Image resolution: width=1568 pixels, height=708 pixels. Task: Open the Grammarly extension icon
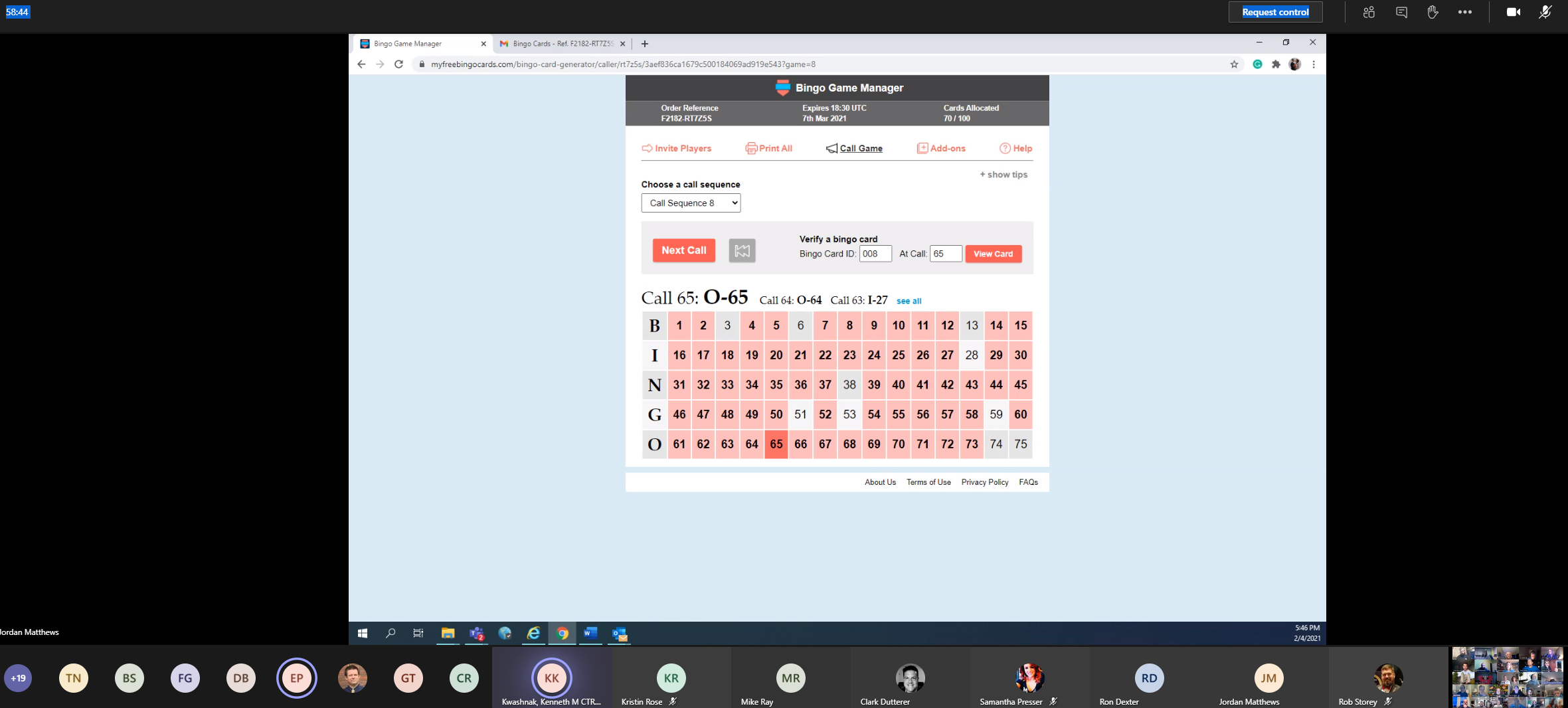pyautogui.click(x=1257, y=64)
